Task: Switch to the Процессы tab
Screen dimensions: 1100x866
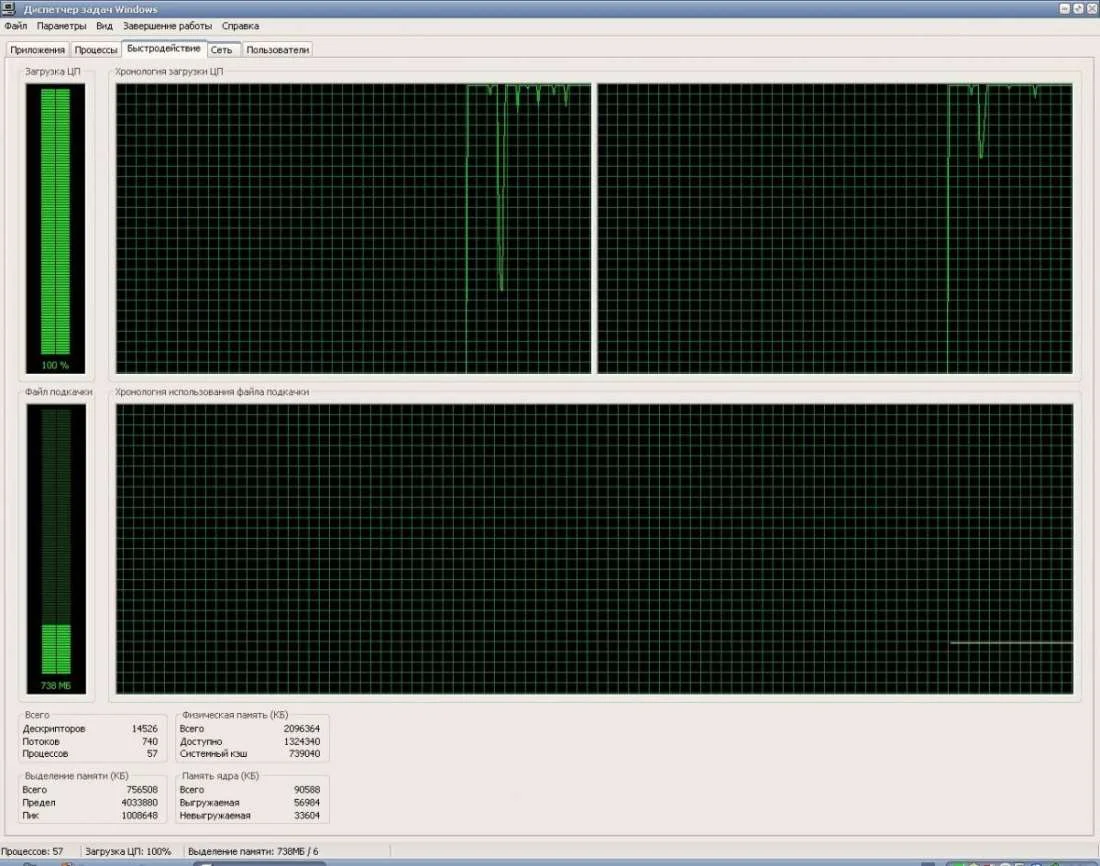Action: tap(95, 50)
